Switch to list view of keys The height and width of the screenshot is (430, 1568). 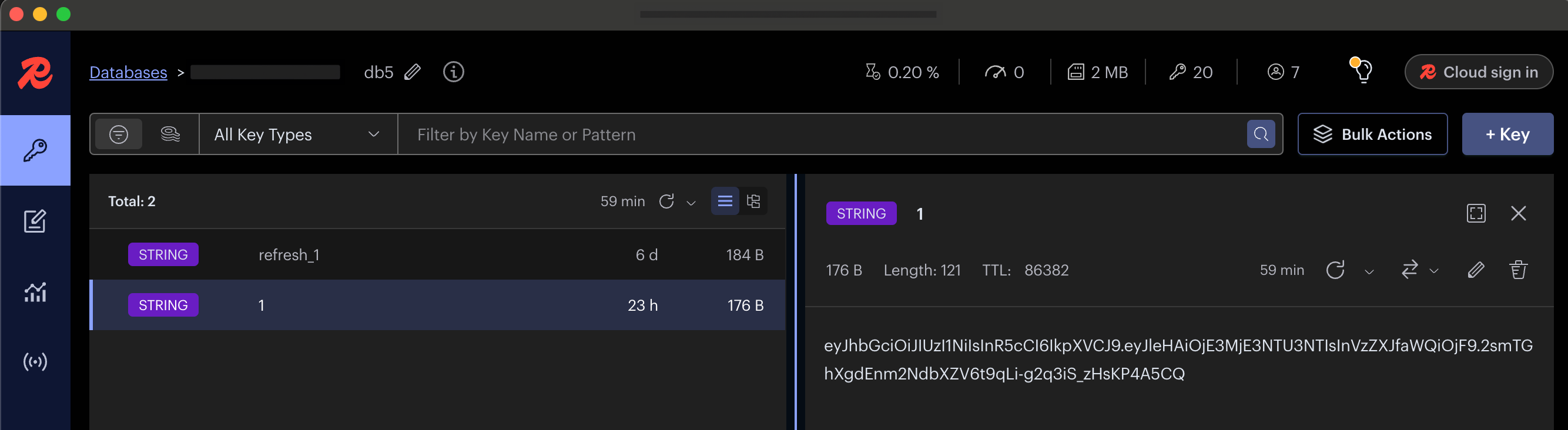(x=725, y=201)
